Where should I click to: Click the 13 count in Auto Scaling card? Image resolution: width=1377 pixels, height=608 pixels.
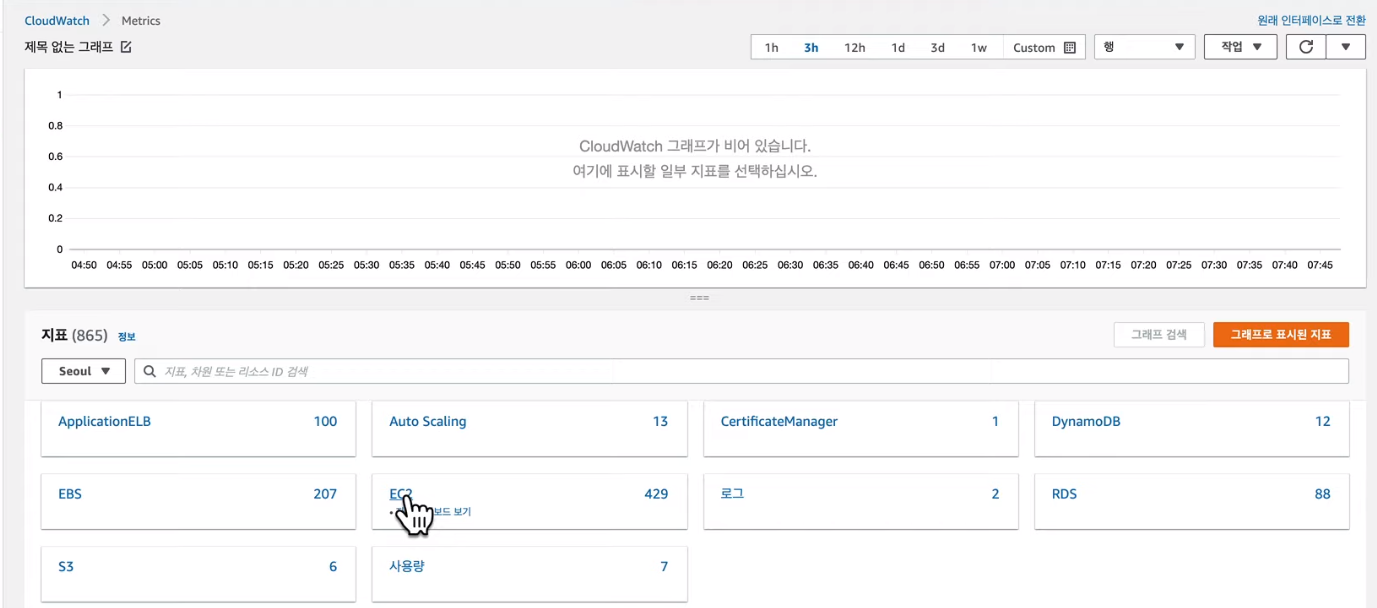(660, 421)
